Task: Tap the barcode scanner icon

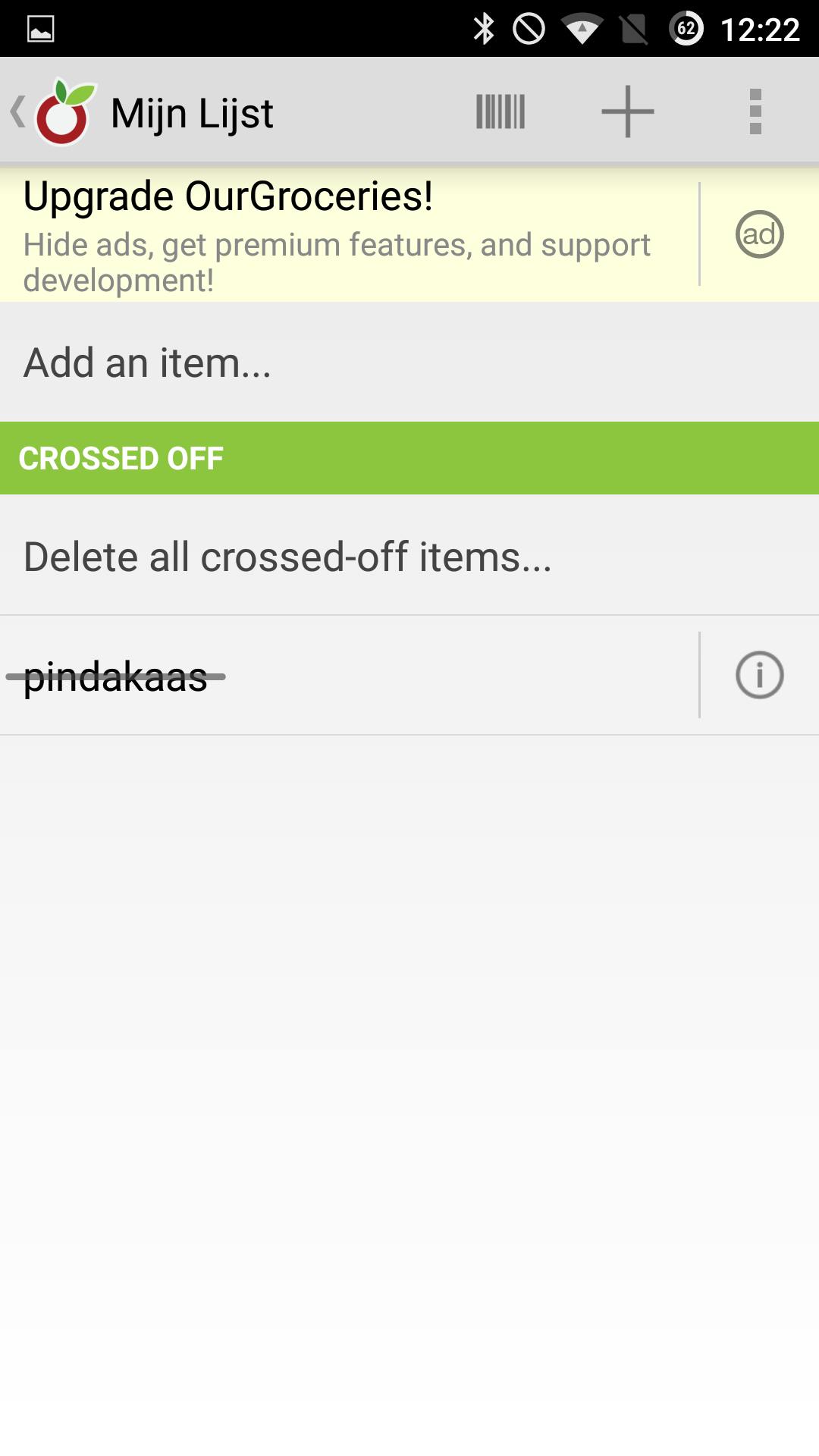Action: point(500,111)
